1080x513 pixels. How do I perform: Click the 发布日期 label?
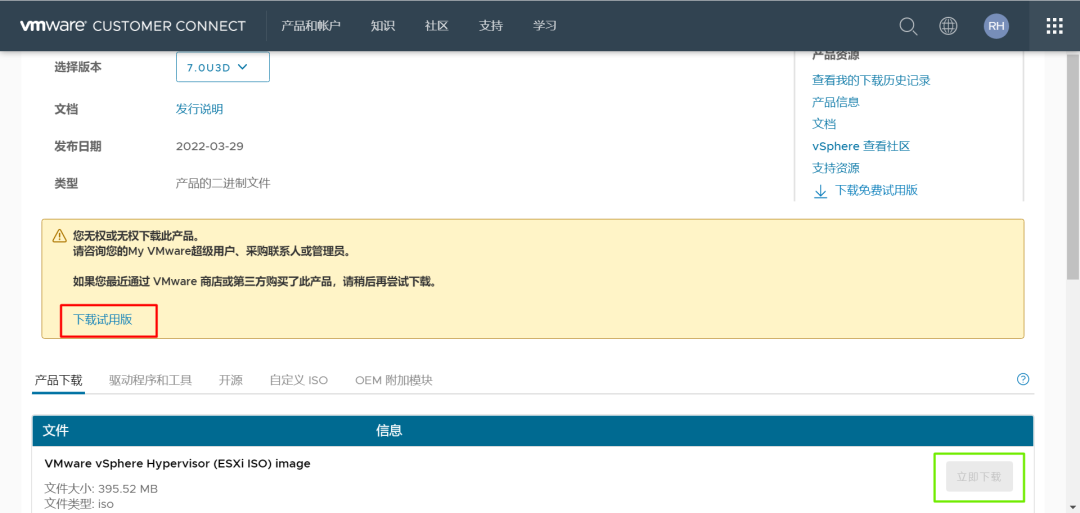coord(78,147)
